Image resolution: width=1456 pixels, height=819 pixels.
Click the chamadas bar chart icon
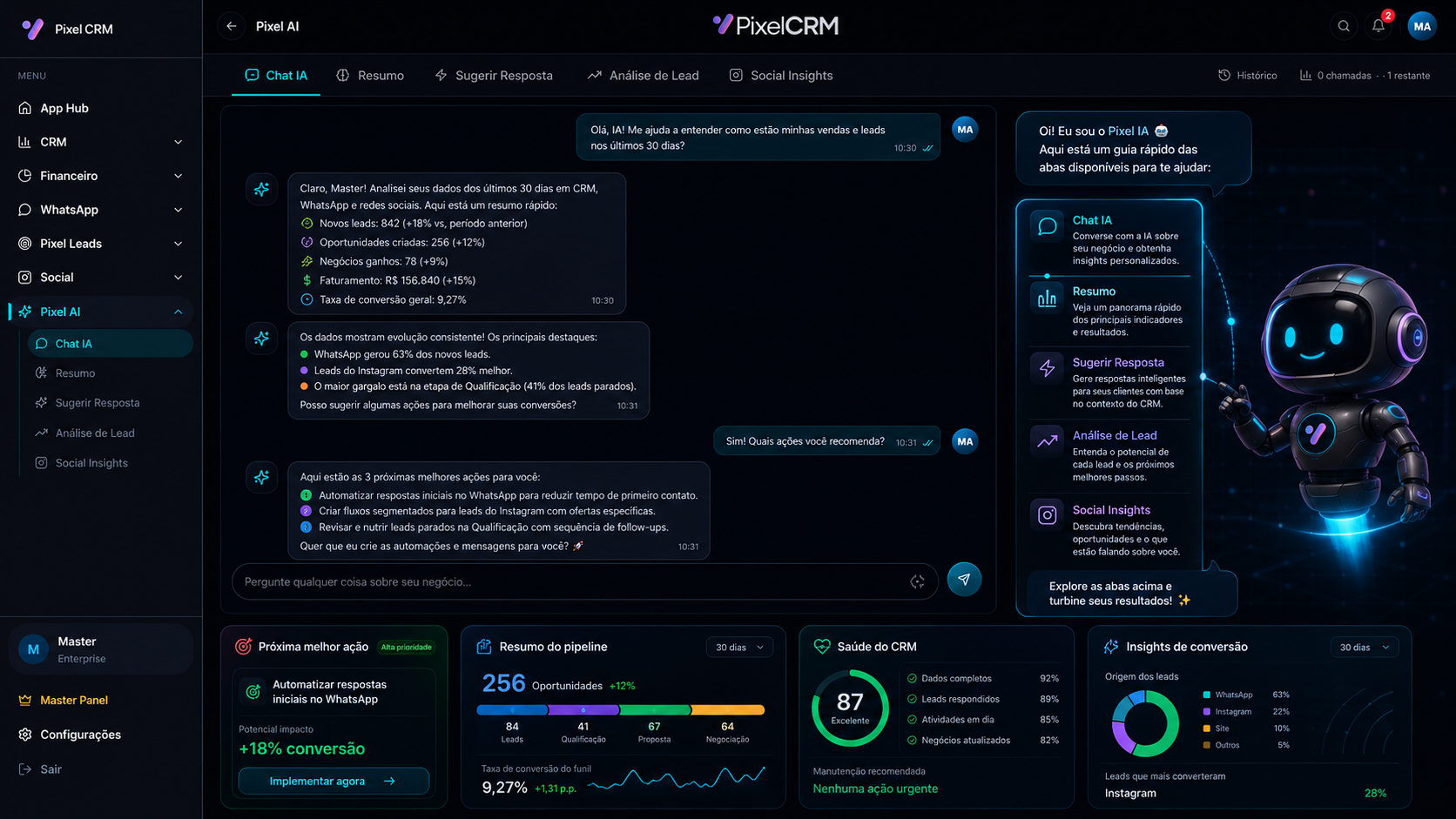coord(1305,76)
